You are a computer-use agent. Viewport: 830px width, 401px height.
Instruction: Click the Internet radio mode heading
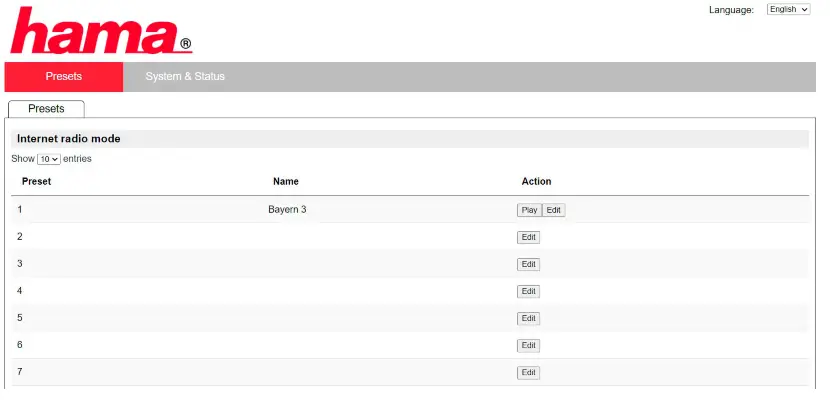point(69,139)
